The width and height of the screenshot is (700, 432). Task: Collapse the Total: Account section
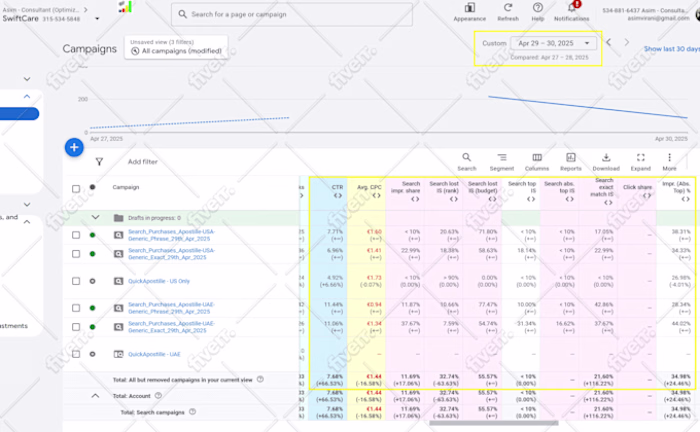pos(96,395)
